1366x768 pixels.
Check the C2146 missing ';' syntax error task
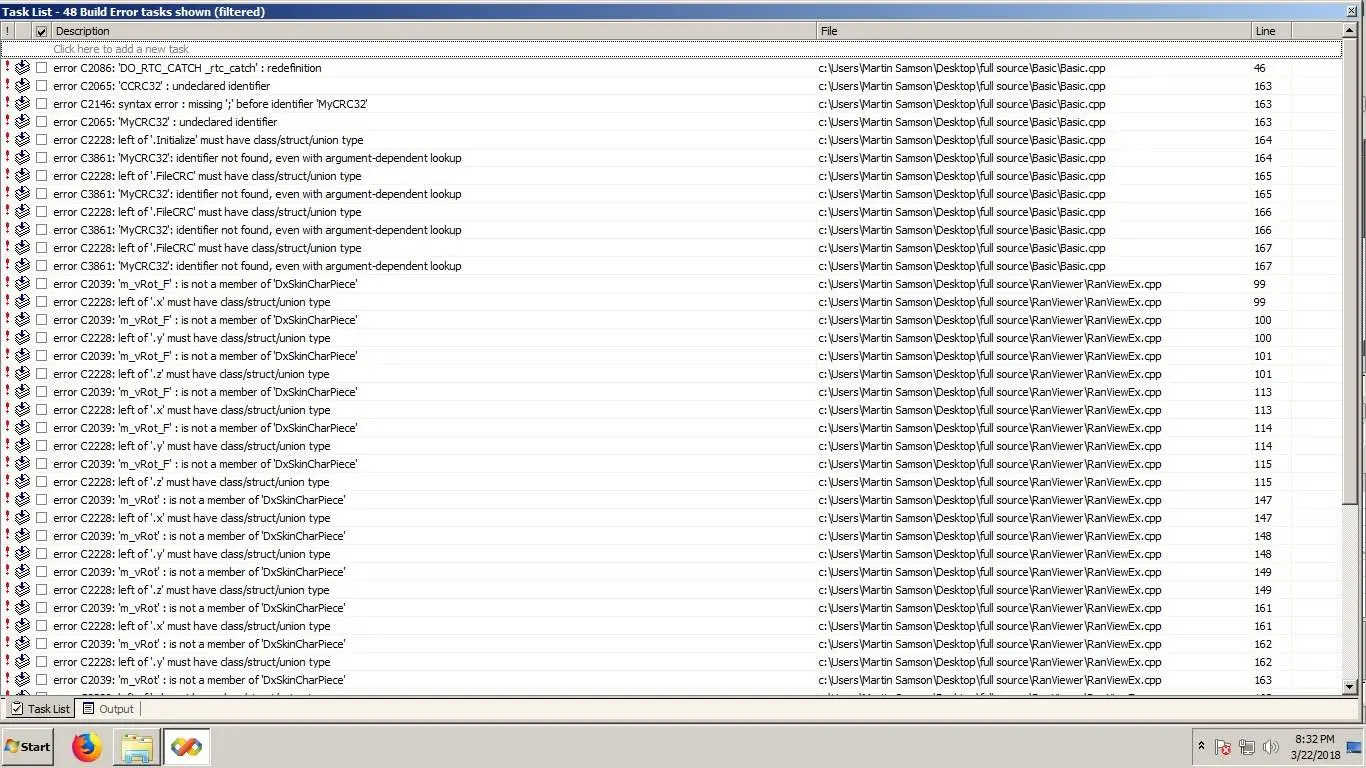(x=41, y=104)
